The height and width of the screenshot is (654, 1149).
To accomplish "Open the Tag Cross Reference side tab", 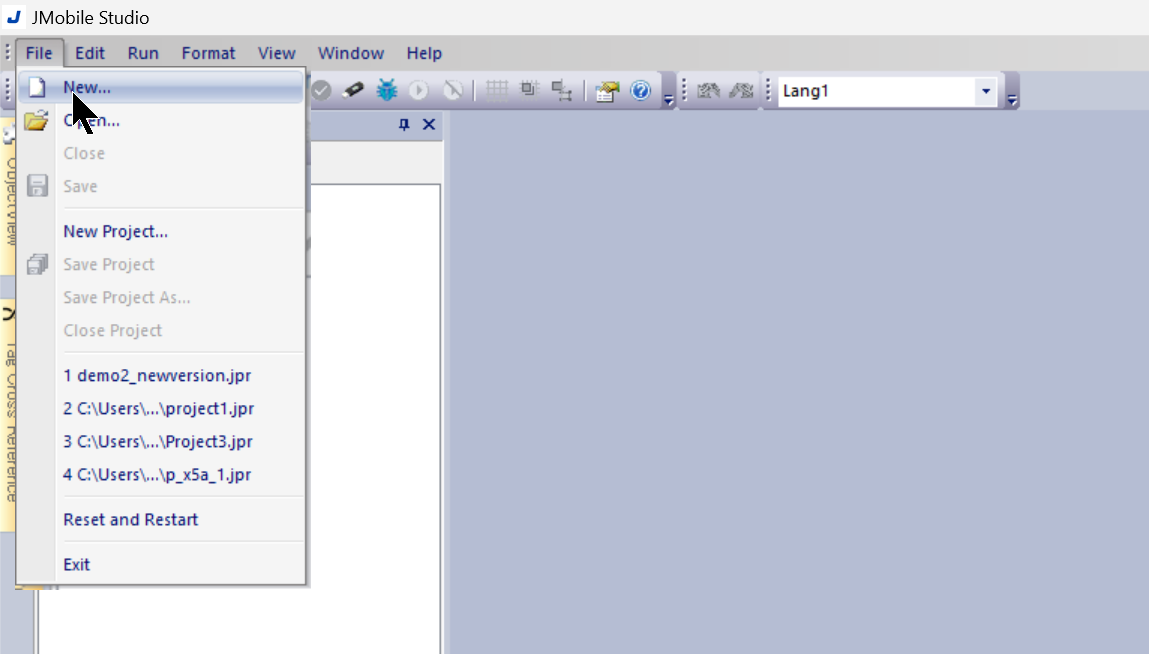I will (9, 414).
